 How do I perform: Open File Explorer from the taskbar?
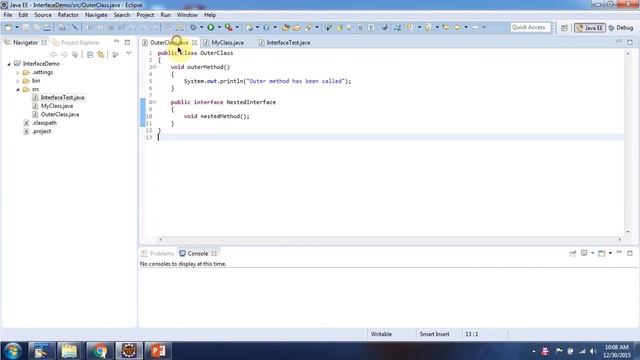(x=69, y=351)
